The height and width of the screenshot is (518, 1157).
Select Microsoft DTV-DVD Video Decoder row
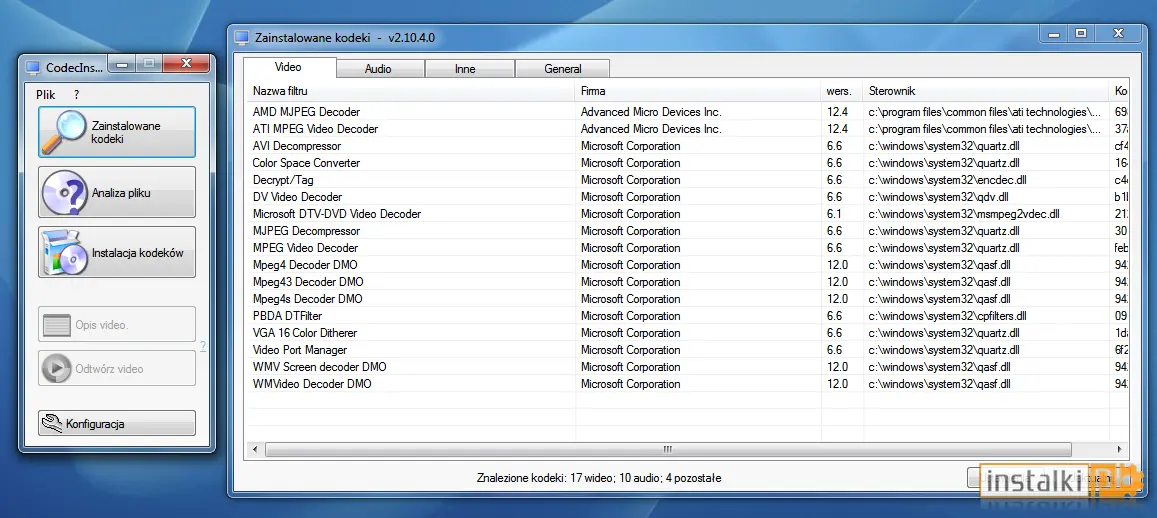click(x=688, y=214)
